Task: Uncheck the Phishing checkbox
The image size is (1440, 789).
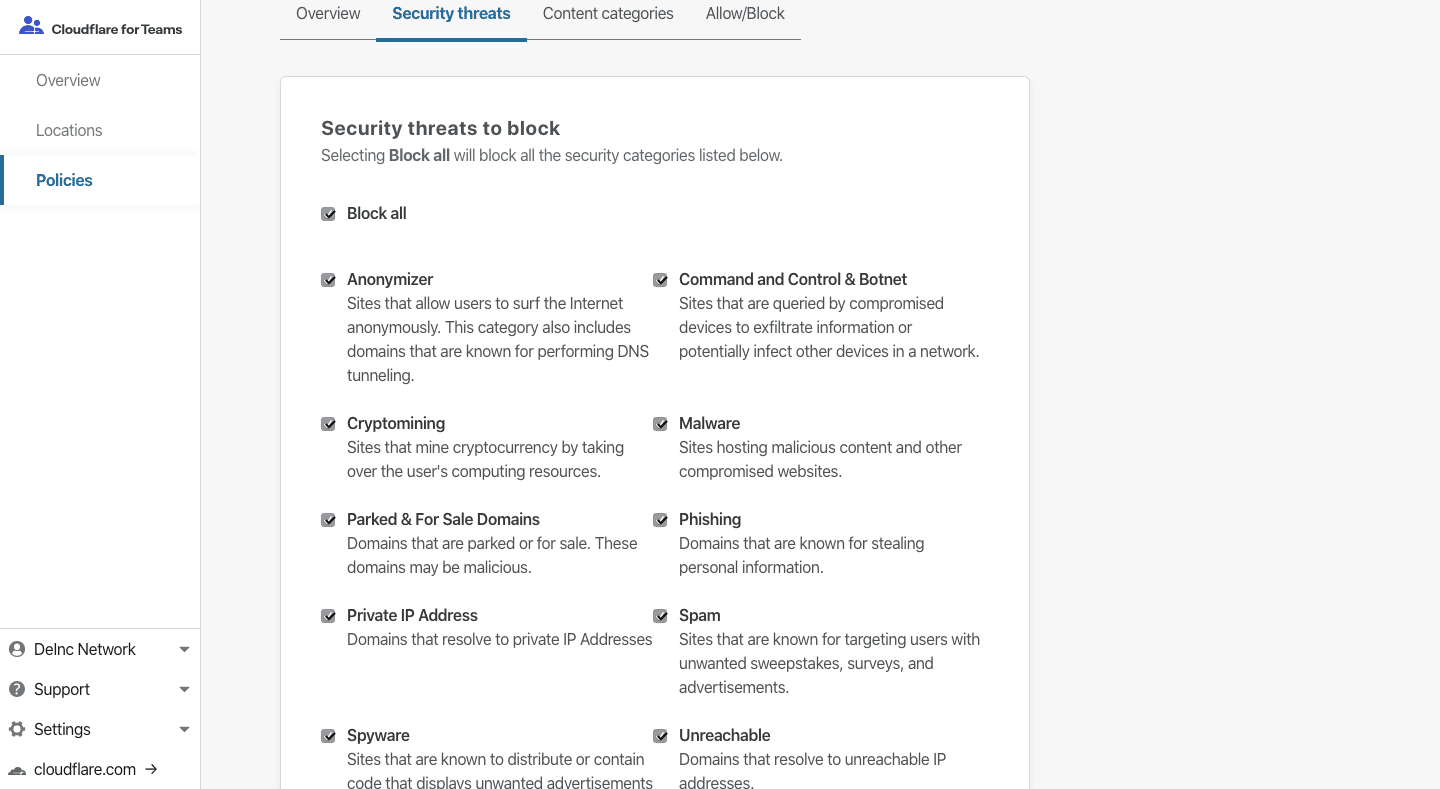Action: pos(660,520)
